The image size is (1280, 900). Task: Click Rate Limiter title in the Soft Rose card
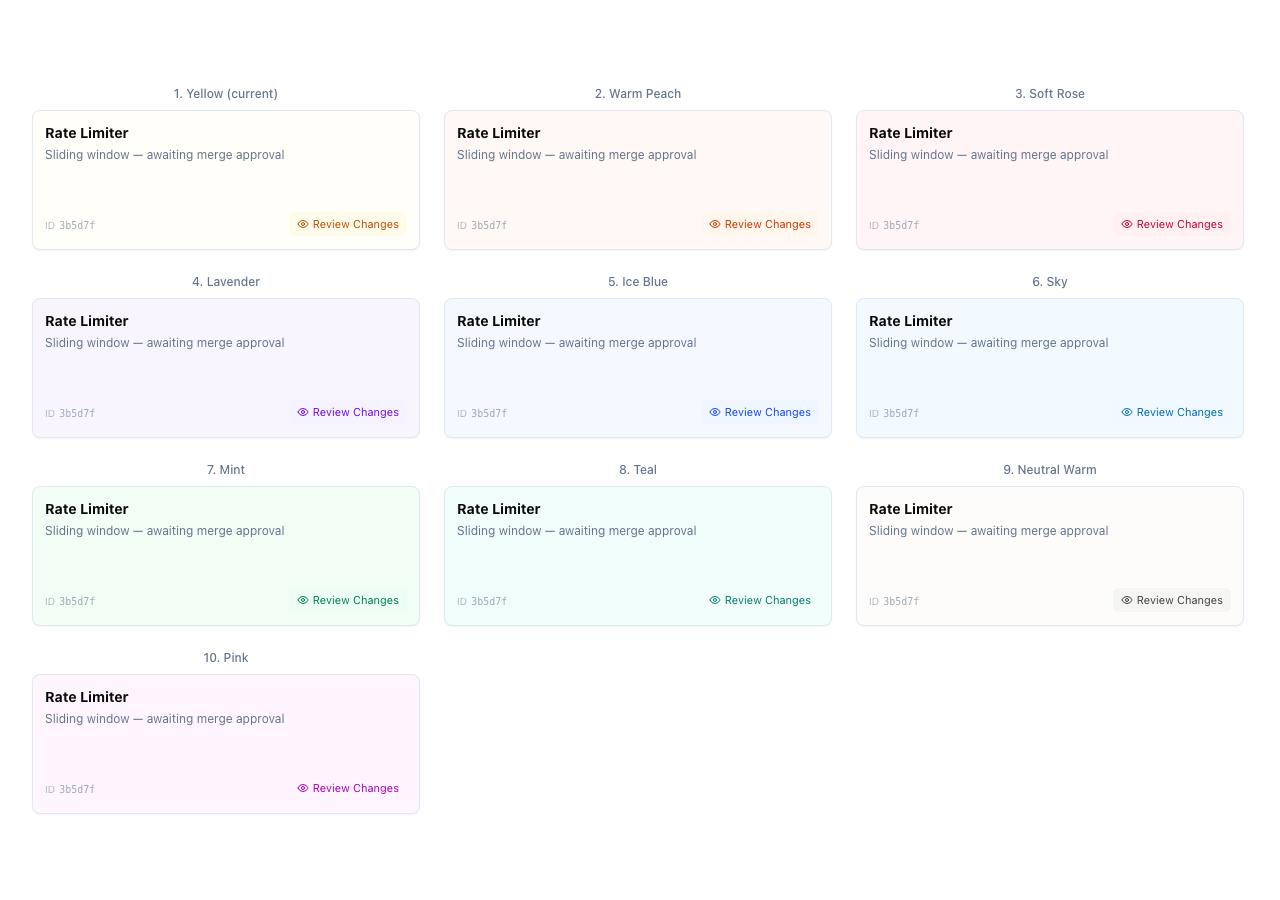[911, 133]
